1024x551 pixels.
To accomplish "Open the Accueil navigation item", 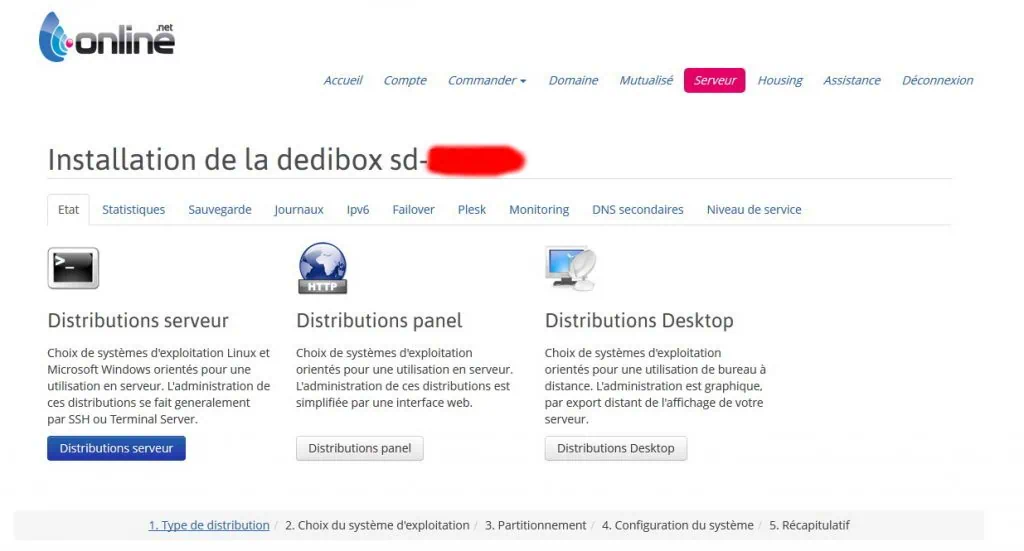I will click(343, 80).
